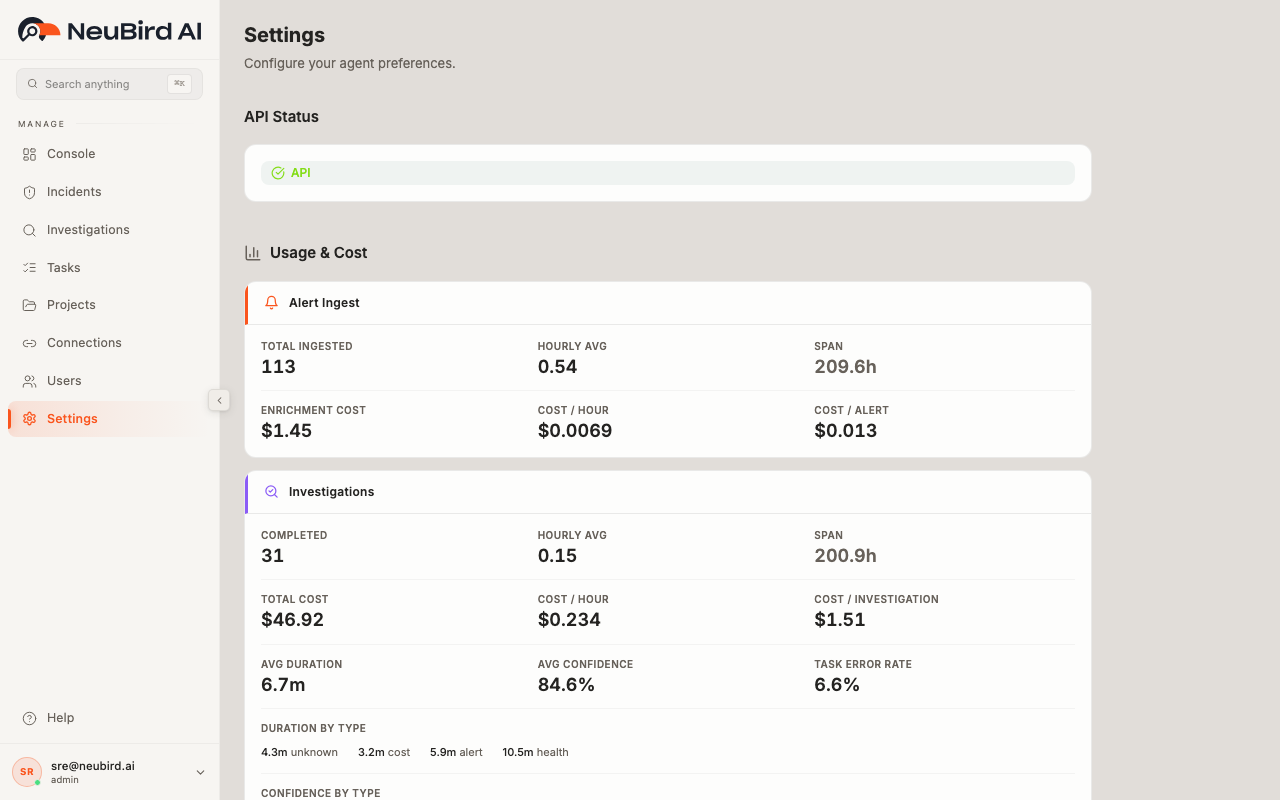
Task: Select the Users people icon
Action: click(x=30, y=380)
